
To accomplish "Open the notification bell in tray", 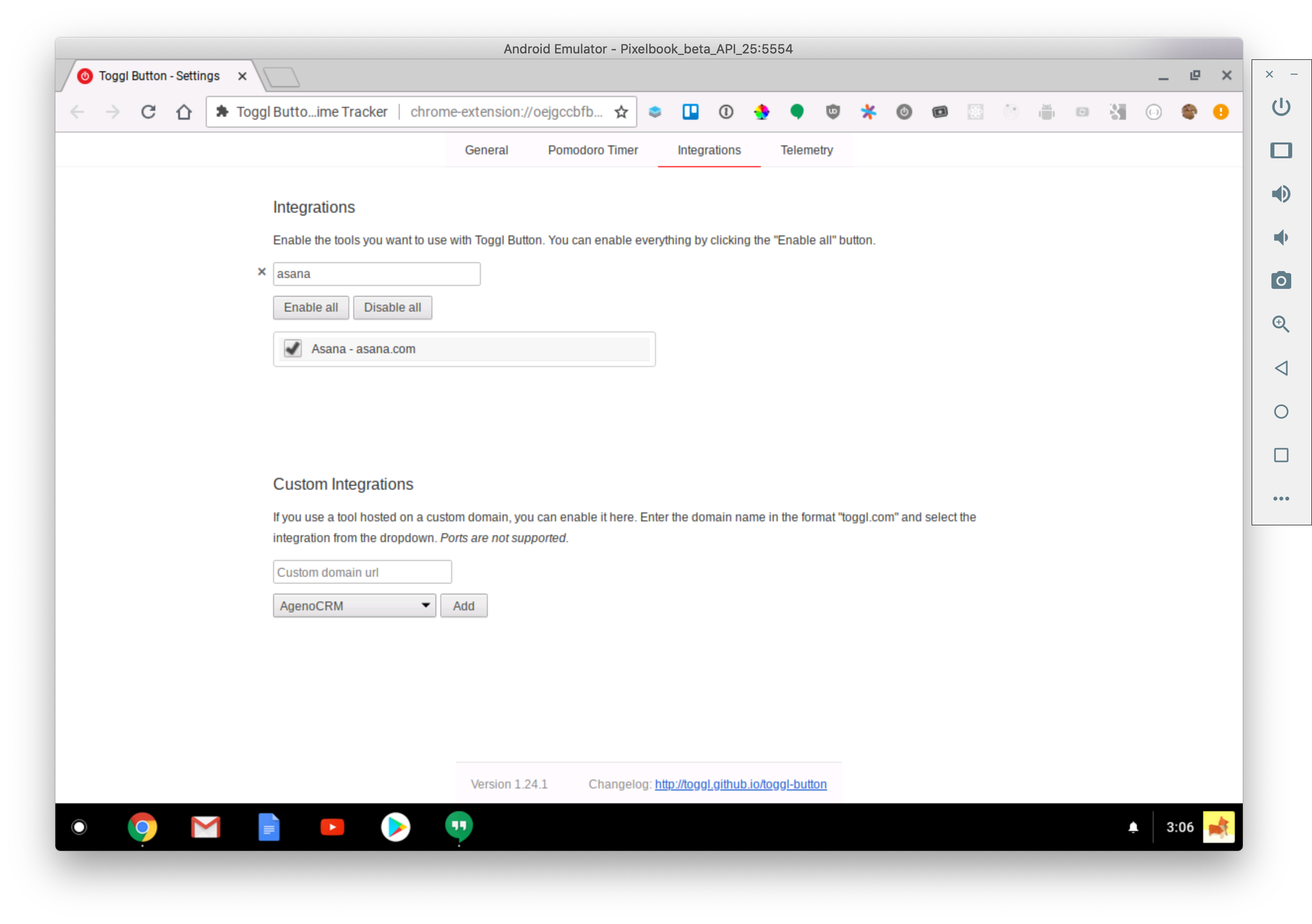I will [x=1133, y=827].
